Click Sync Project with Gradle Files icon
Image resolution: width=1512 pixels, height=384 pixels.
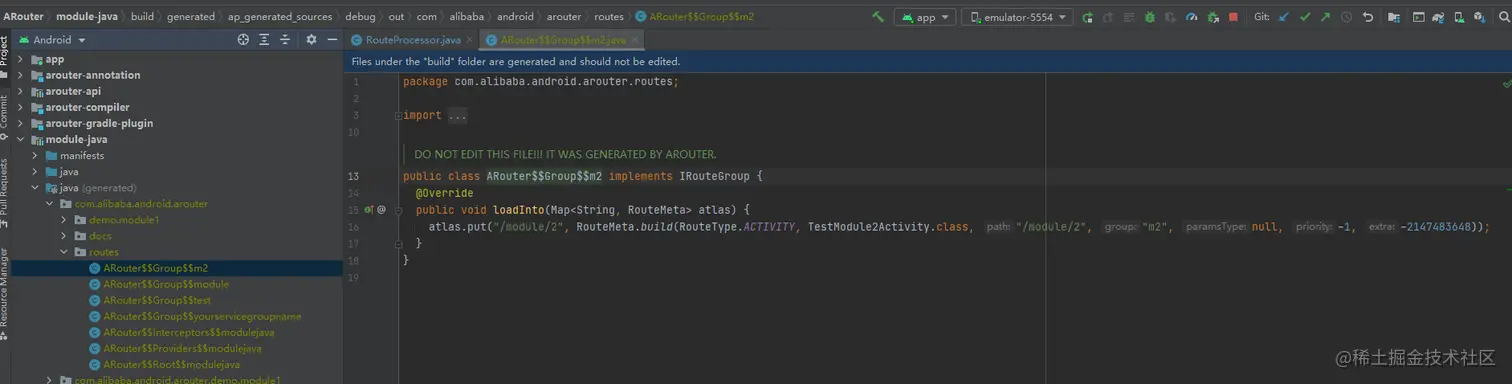point(1438,17)
